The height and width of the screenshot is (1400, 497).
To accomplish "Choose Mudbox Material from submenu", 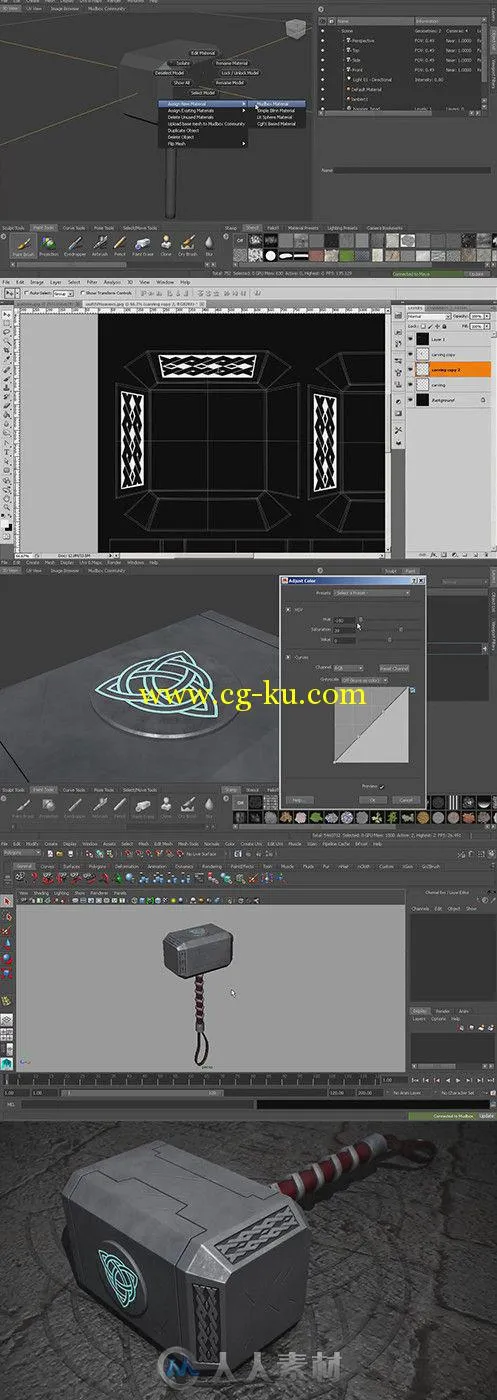I will (x=276, y=104).
